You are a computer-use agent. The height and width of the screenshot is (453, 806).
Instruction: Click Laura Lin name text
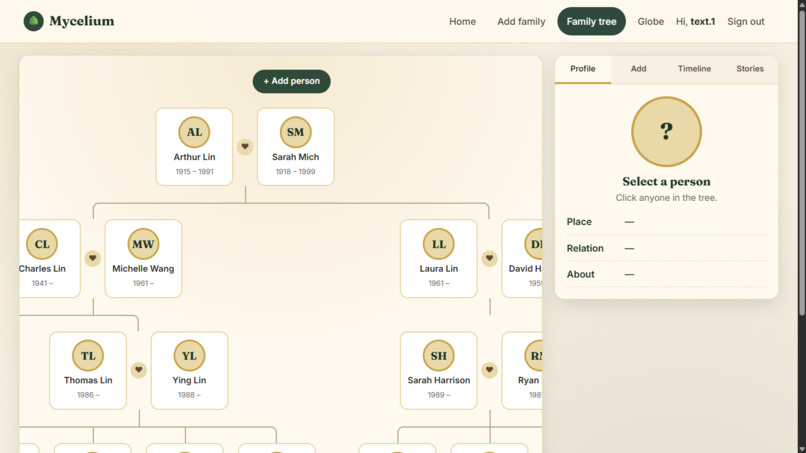coord(438,268)
